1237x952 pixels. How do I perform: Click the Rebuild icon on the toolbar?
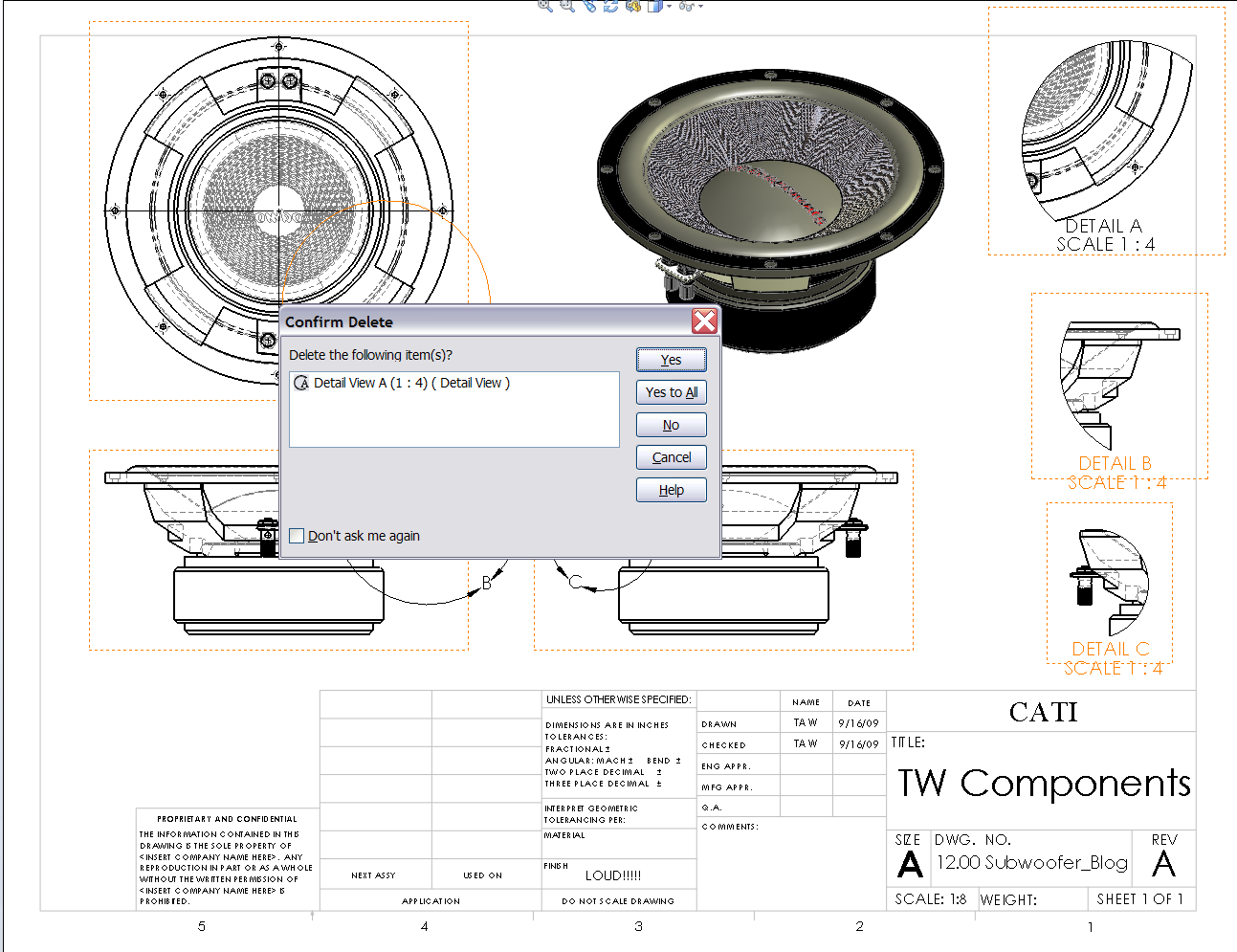tap(610, 7)
